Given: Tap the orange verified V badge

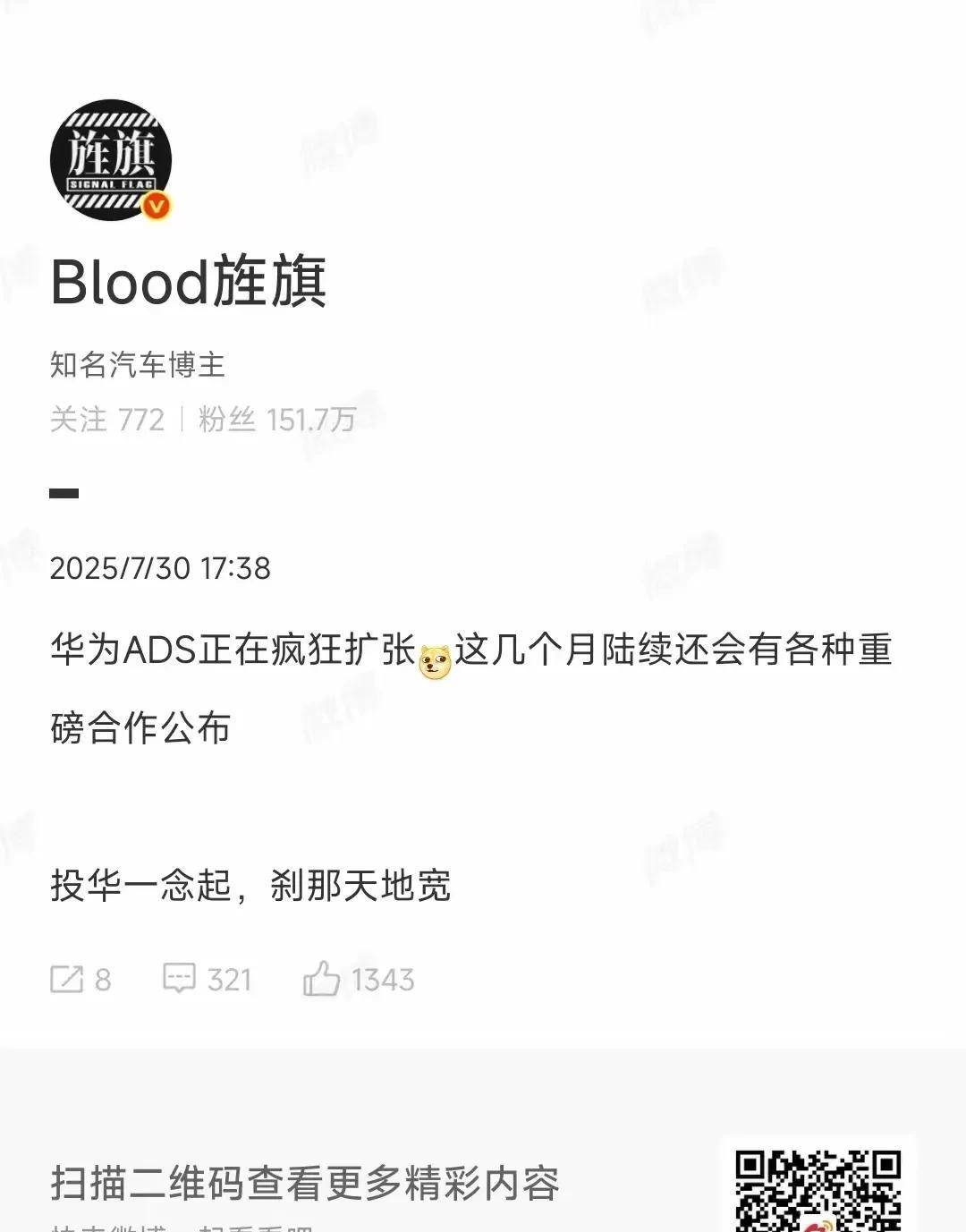Looking at the screenshot, I should tap(157, 207).
